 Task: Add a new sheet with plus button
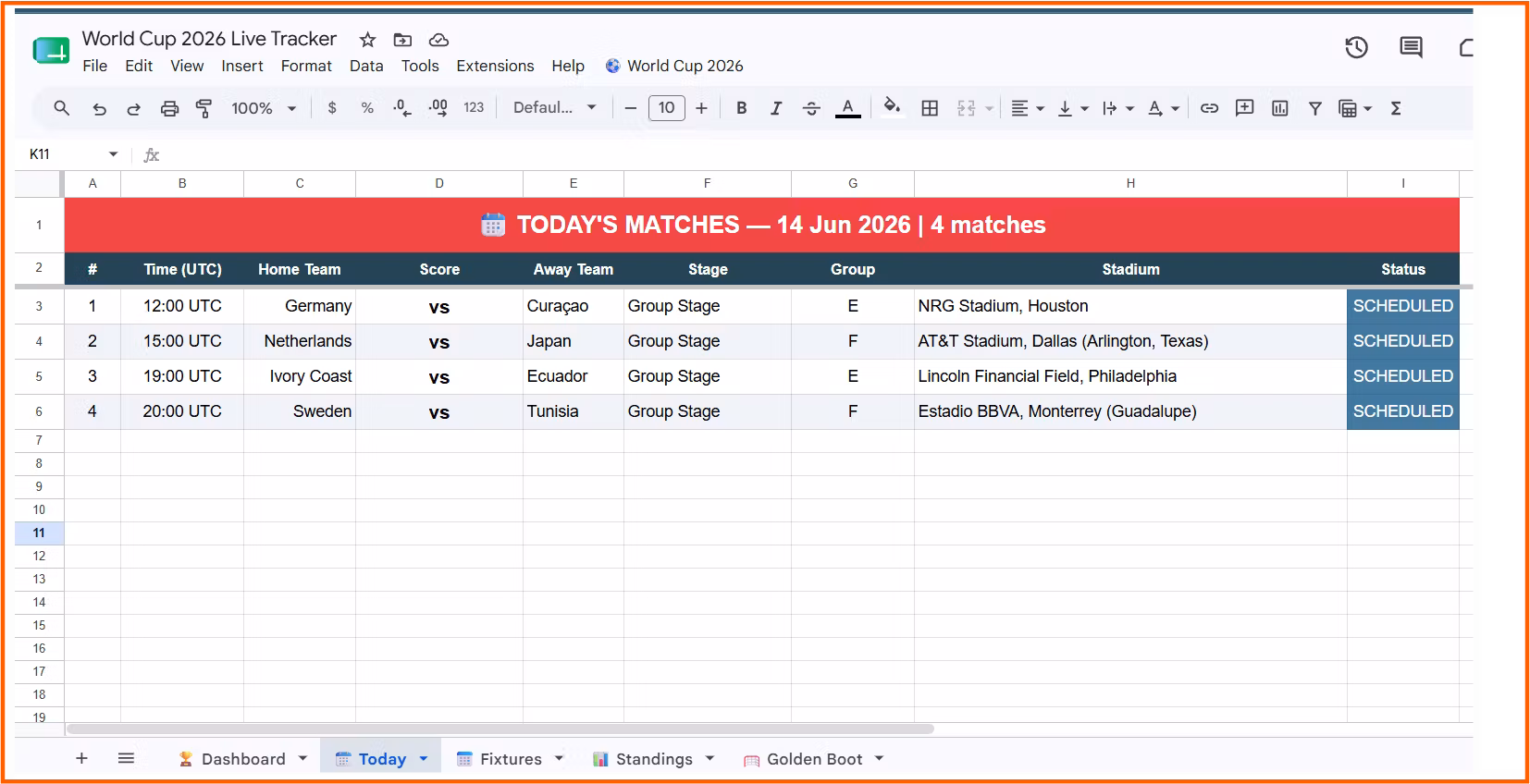(81, 758)
